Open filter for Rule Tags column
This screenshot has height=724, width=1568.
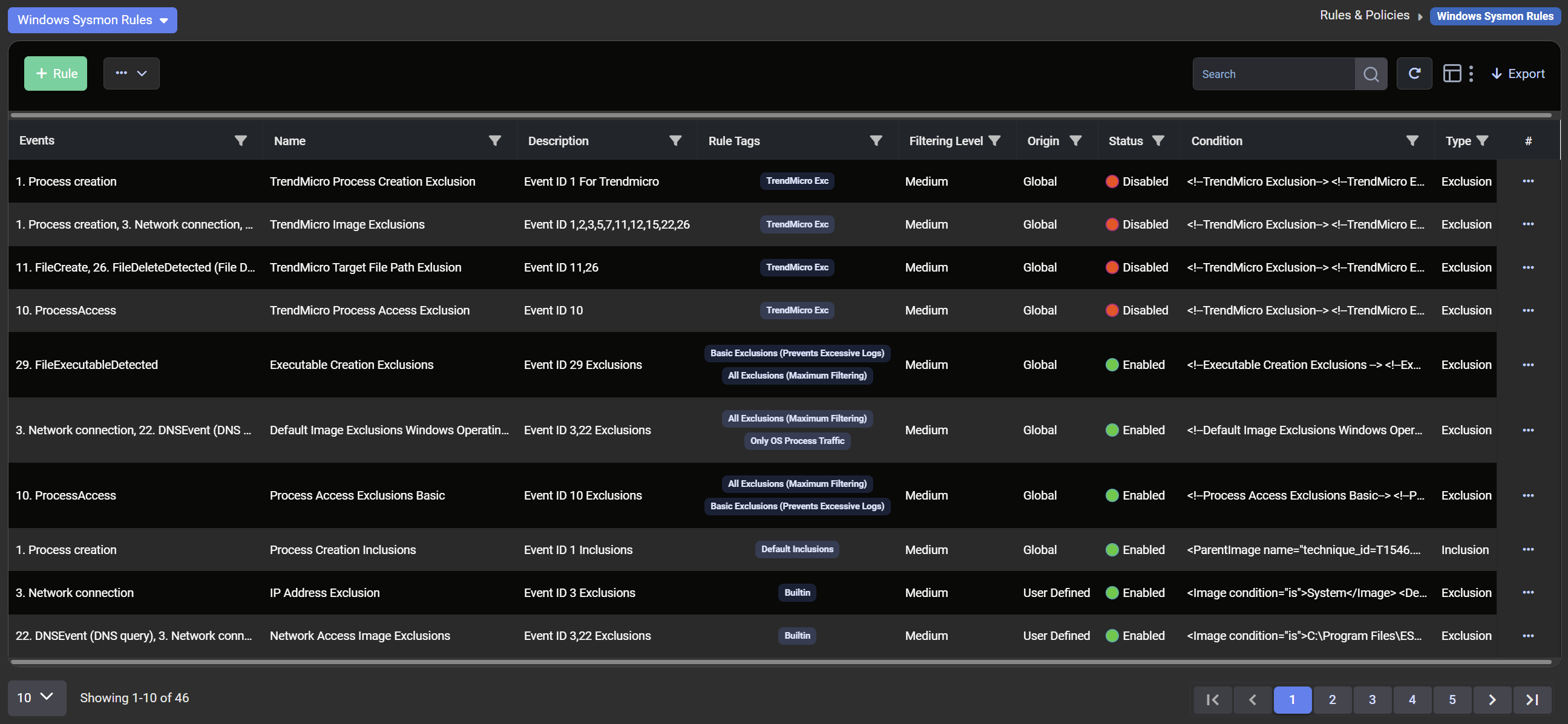point(875,140)
